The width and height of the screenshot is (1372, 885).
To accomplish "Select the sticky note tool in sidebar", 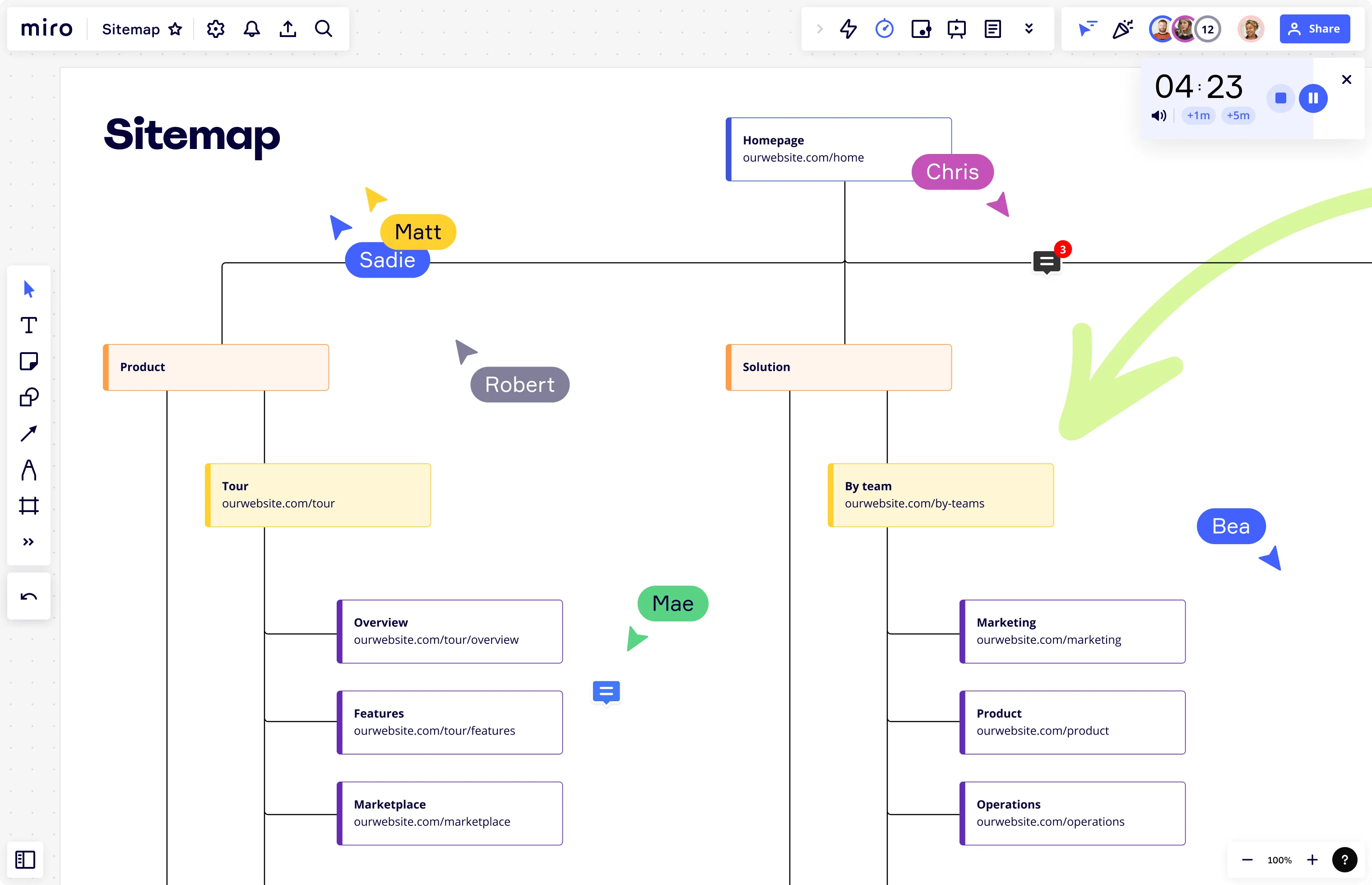I will [x=28, y=362].
